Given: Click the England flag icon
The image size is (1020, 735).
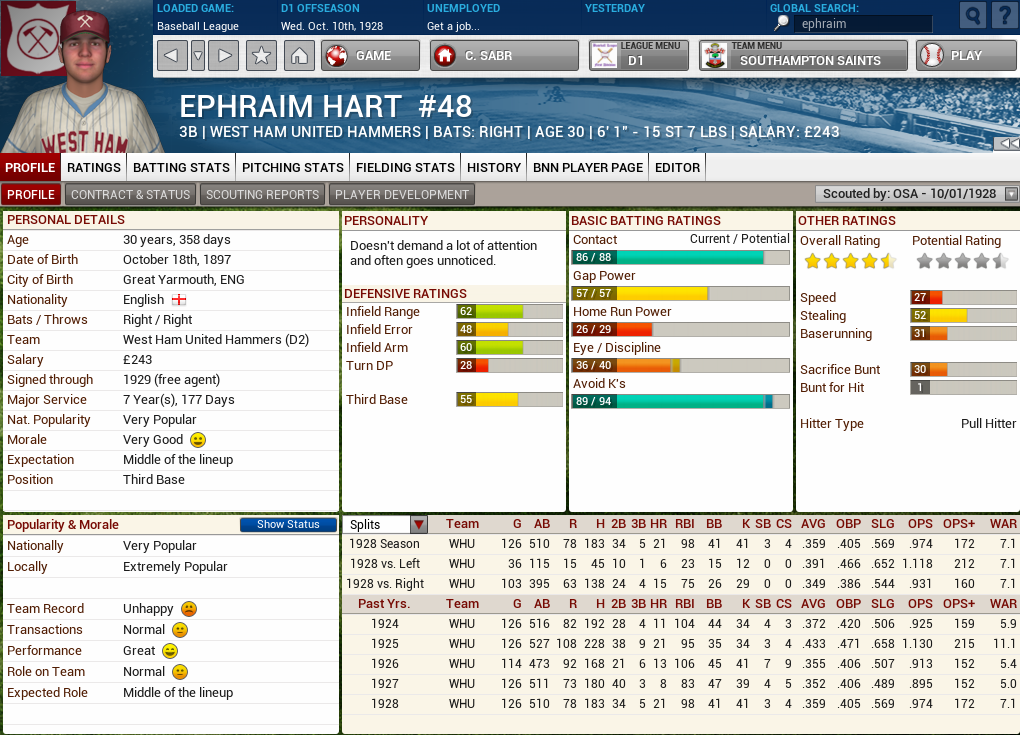Looking at the screenshot, I should click(179, 300).
